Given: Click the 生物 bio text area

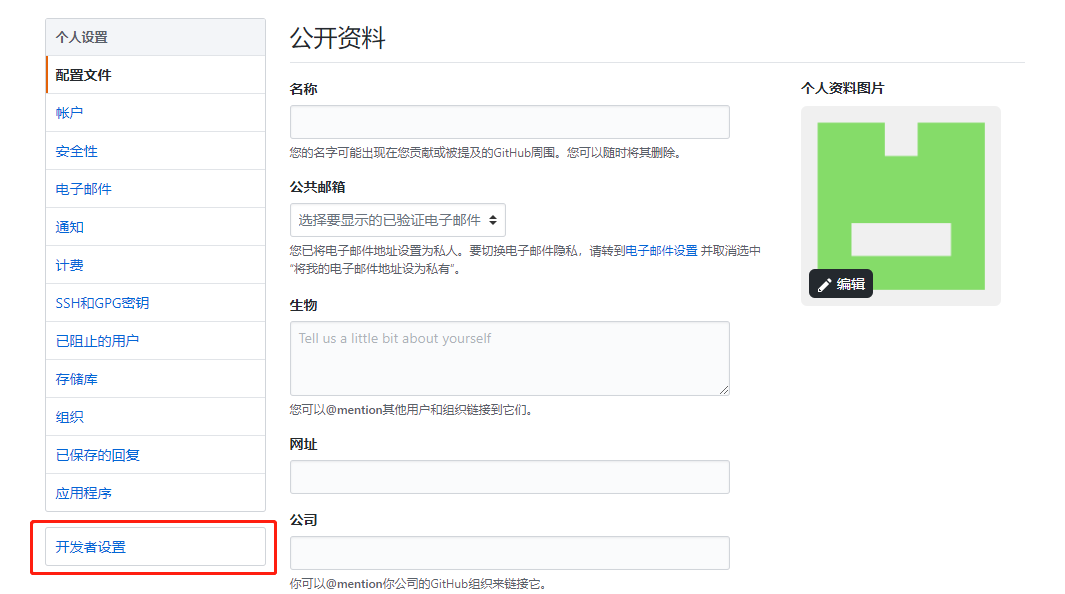Looking at the screenshot, I should point(508,358).
